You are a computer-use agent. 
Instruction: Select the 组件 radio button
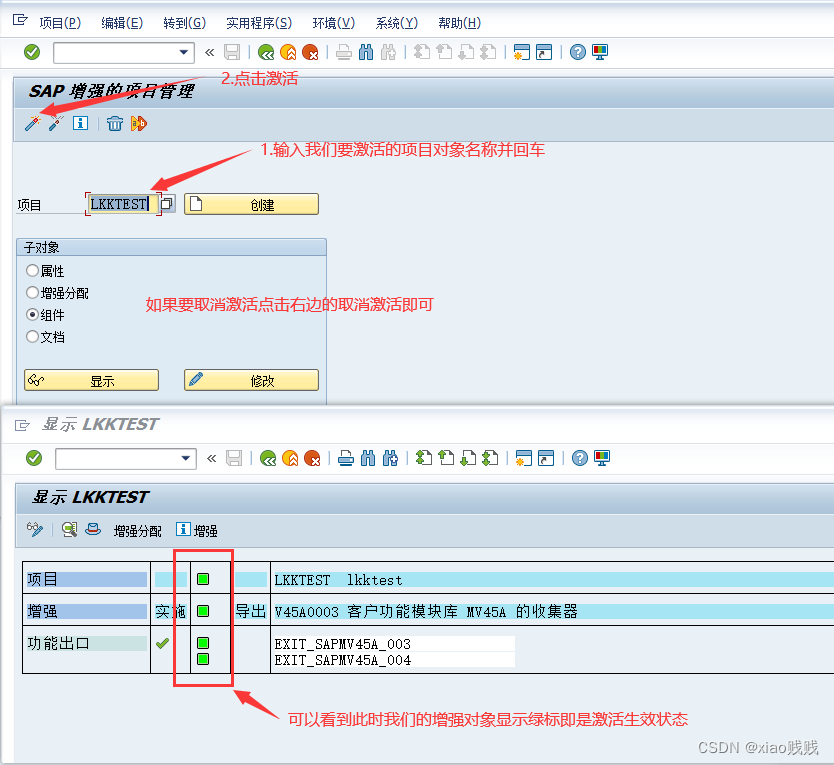(32, 317)
